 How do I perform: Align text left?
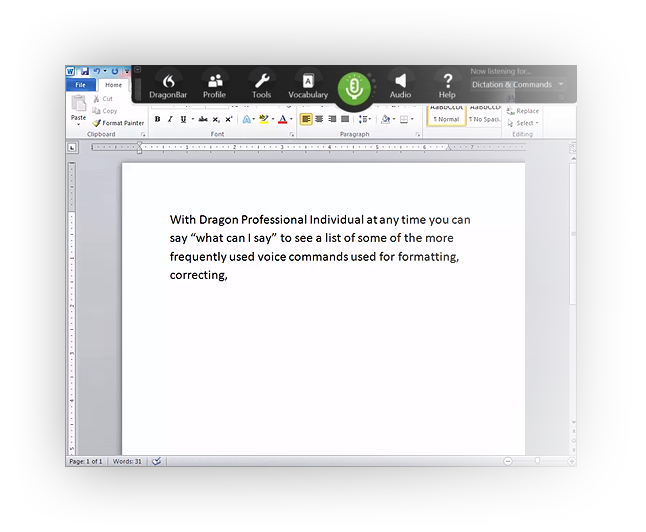pyautogui.click(x=306, y=119)
